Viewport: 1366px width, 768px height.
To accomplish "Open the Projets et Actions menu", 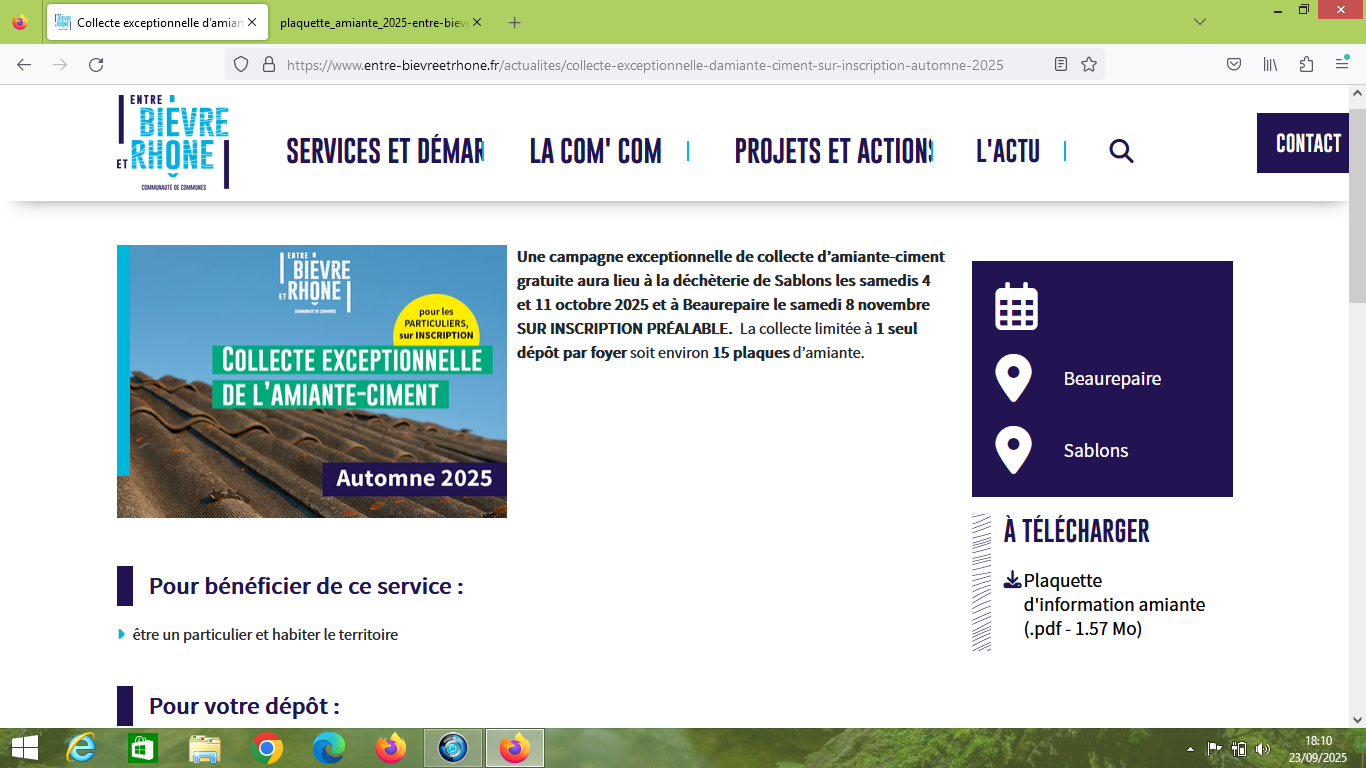I will click(x=833, y=151).
